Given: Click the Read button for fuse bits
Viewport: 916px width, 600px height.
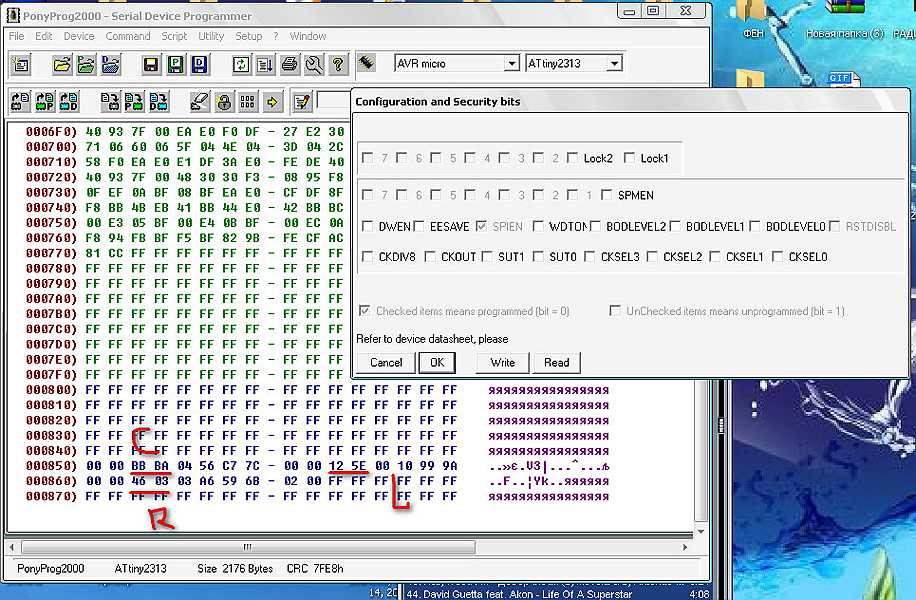Looking at the screenshot, I should [557, 363].
